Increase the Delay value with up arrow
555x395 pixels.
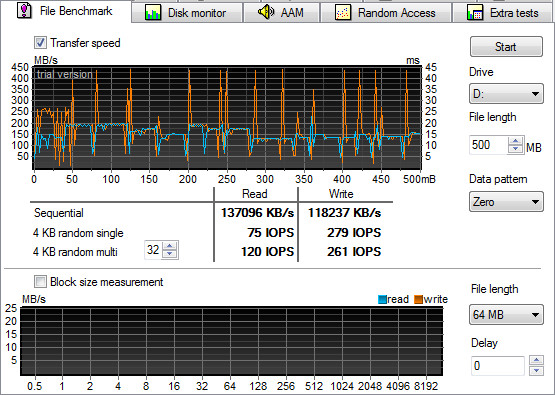click(x=537, y=360)
